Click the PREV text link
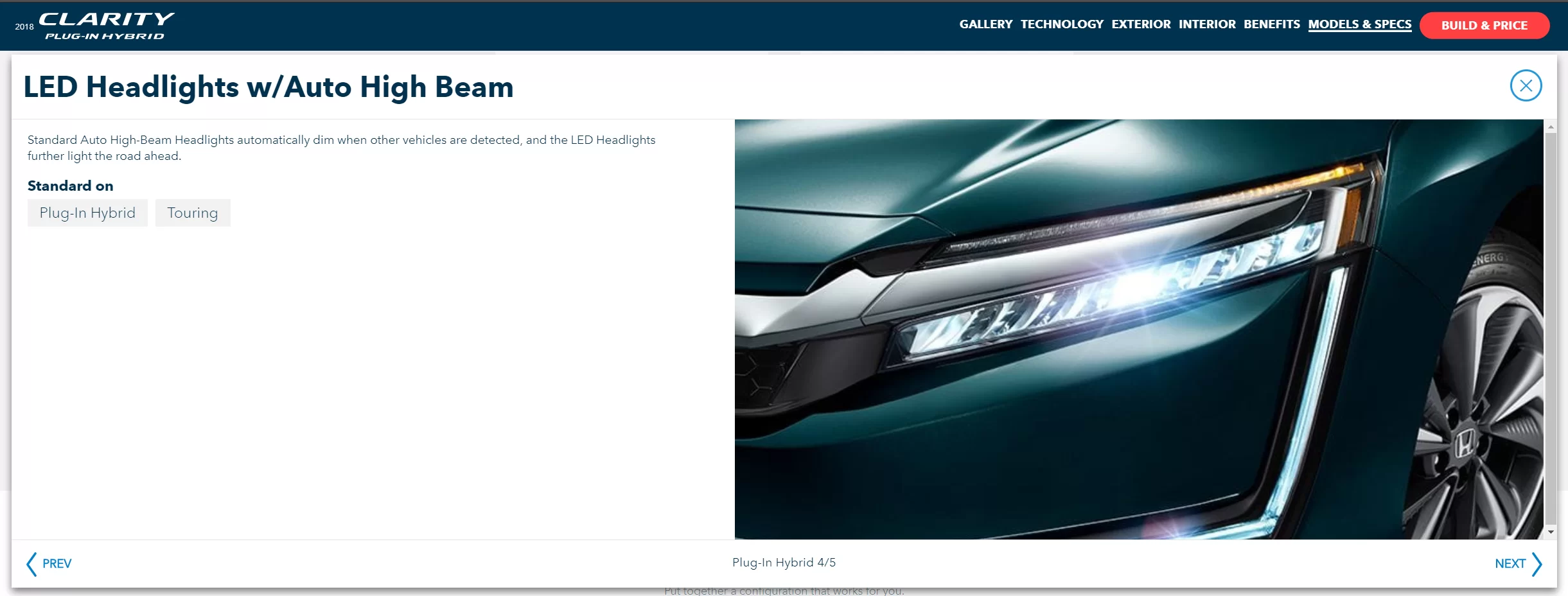The height and width of the screenshot is (596, 1568). click(57, 564)
